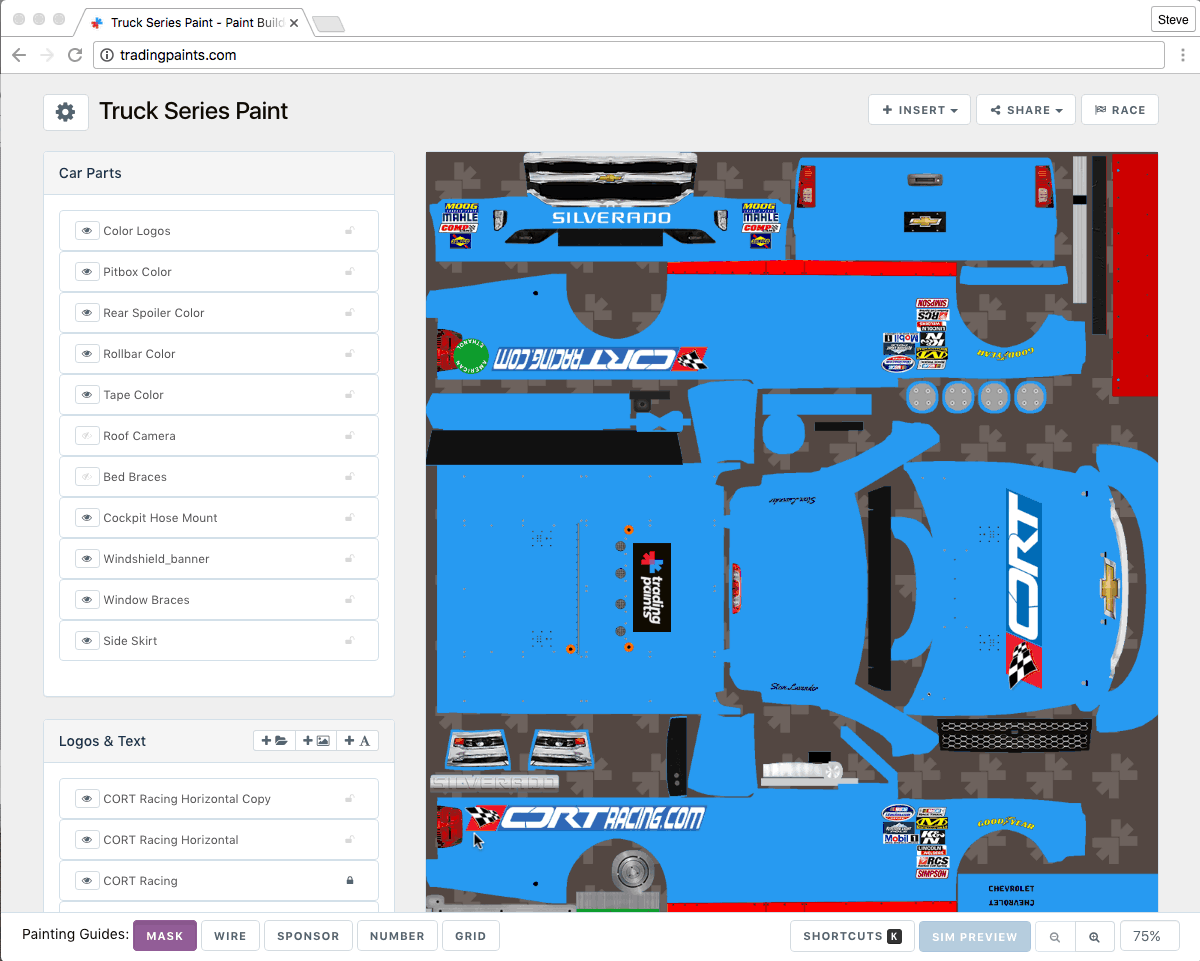Viewport: 1200px width, 961px height.
Task: Toggle the Mask painting guide
Action: pyautogui.click(x=165, y=936)
